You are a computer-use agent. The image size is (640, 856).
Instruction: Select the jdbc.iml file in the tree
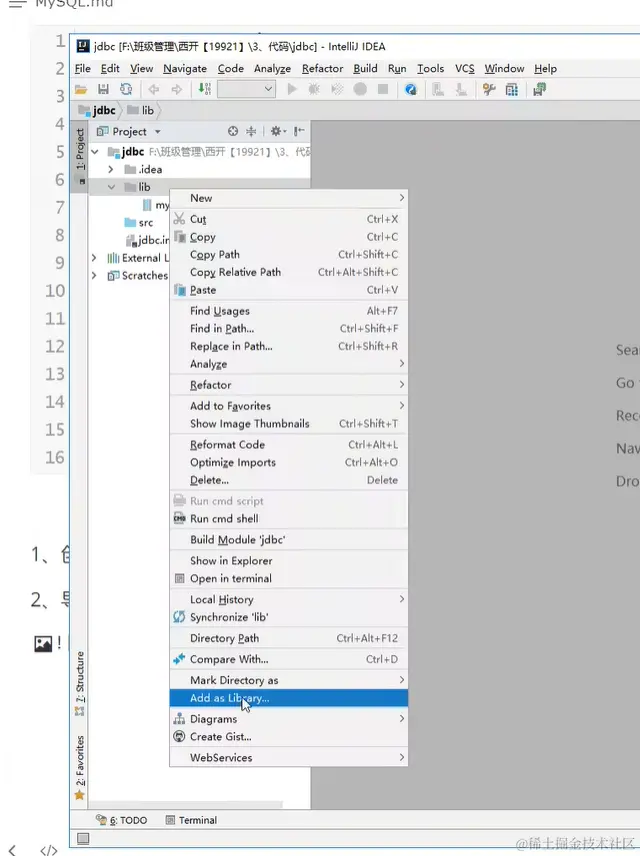(x=147, y=240)
